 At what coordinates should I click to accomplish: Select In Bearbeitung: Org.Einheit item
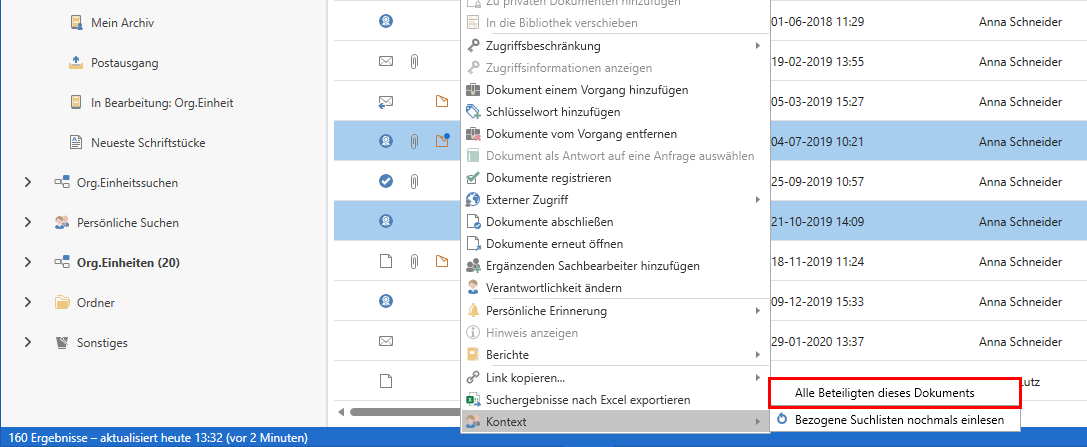point(161,103)
